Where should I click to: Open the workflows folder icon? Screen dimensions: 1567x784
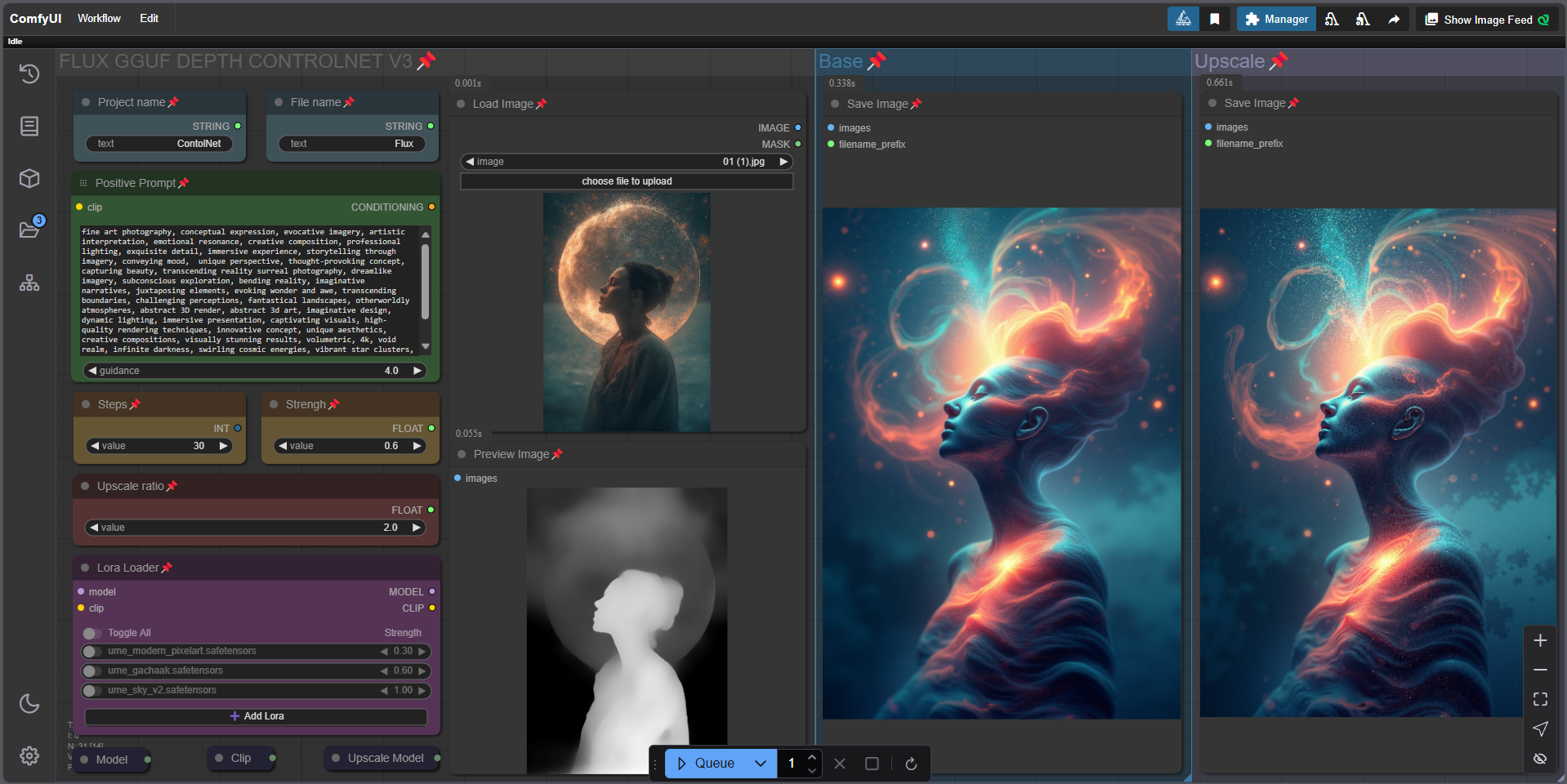(x=29, y=229)
